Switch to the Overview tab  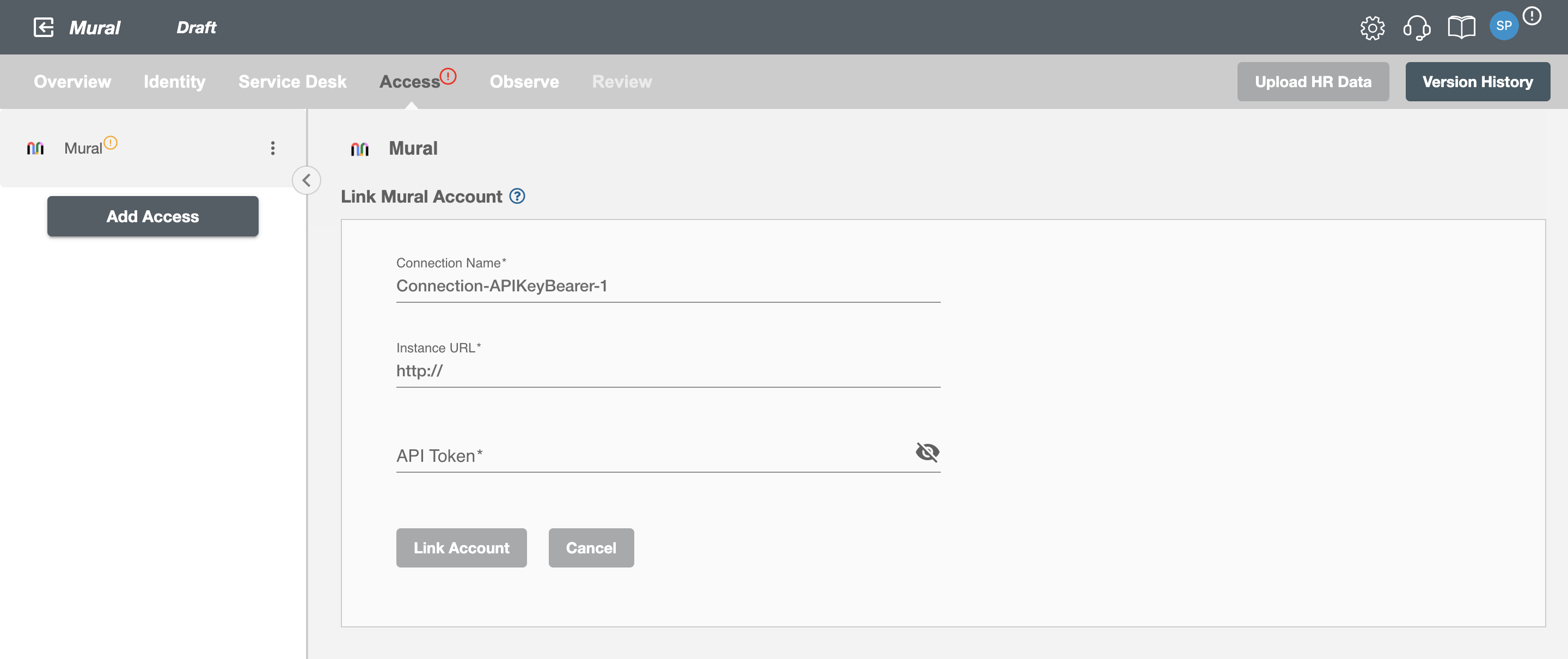[x=72, y=82]
